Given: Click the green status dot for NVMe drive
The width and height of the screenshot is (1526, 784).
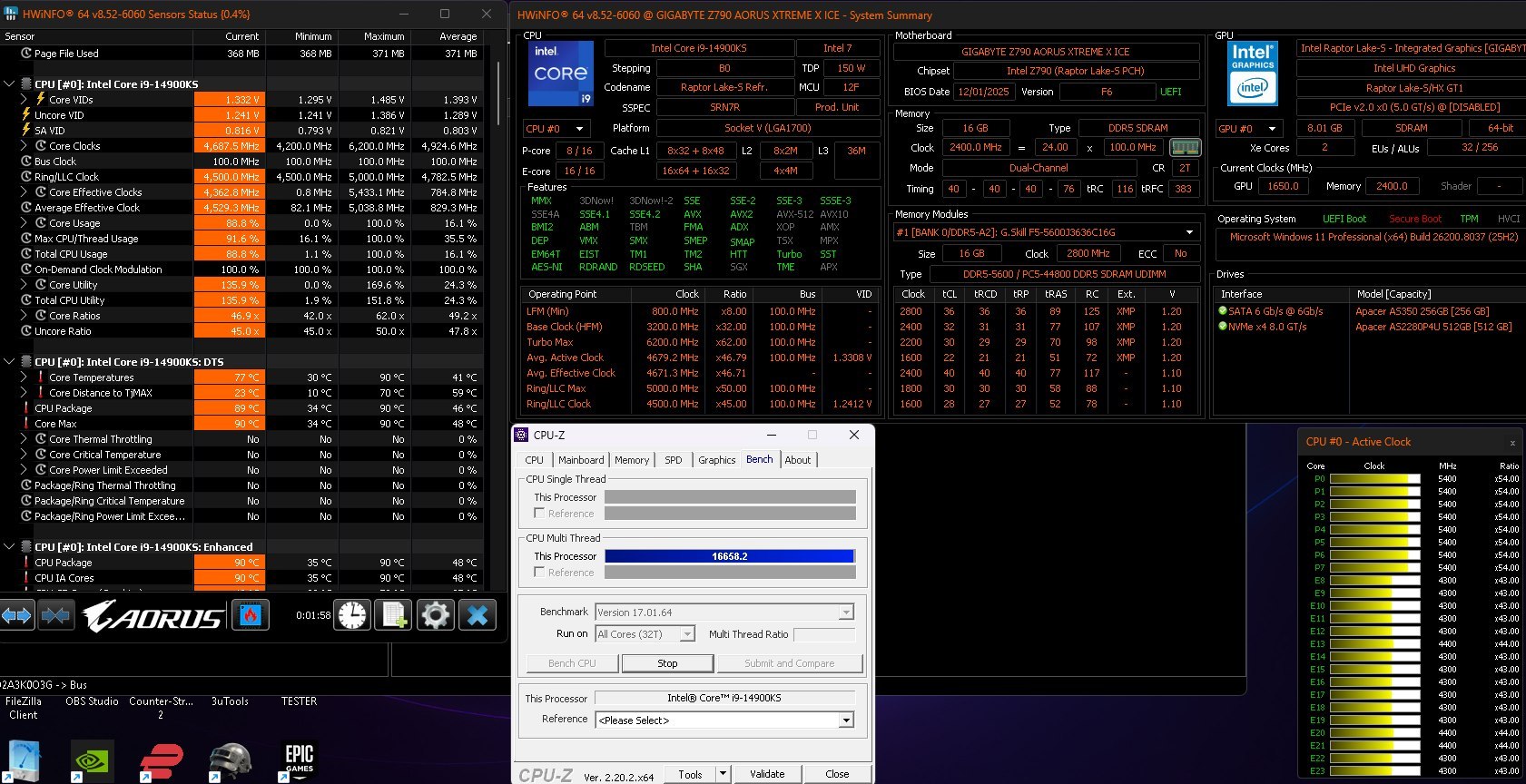Looking at the screenshot, I should [x=1222, y=326].
